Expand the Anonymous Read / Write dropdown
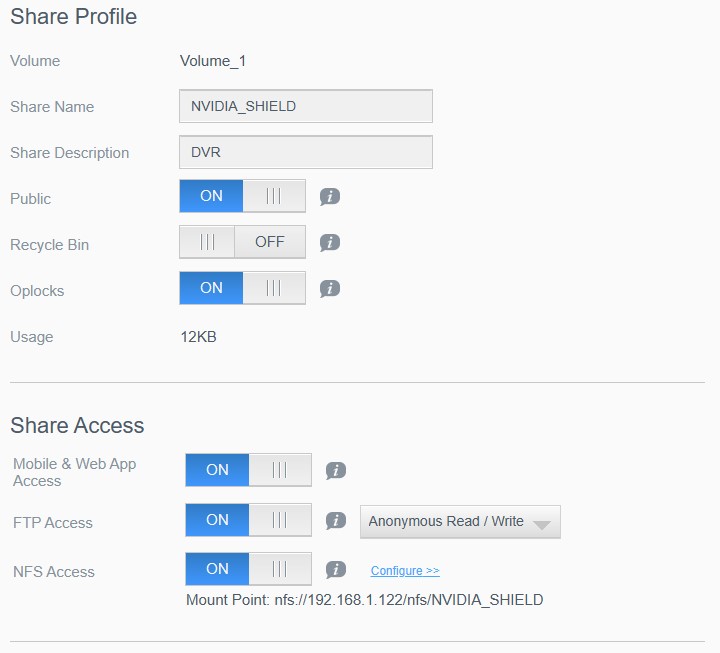 coord(460,522)
